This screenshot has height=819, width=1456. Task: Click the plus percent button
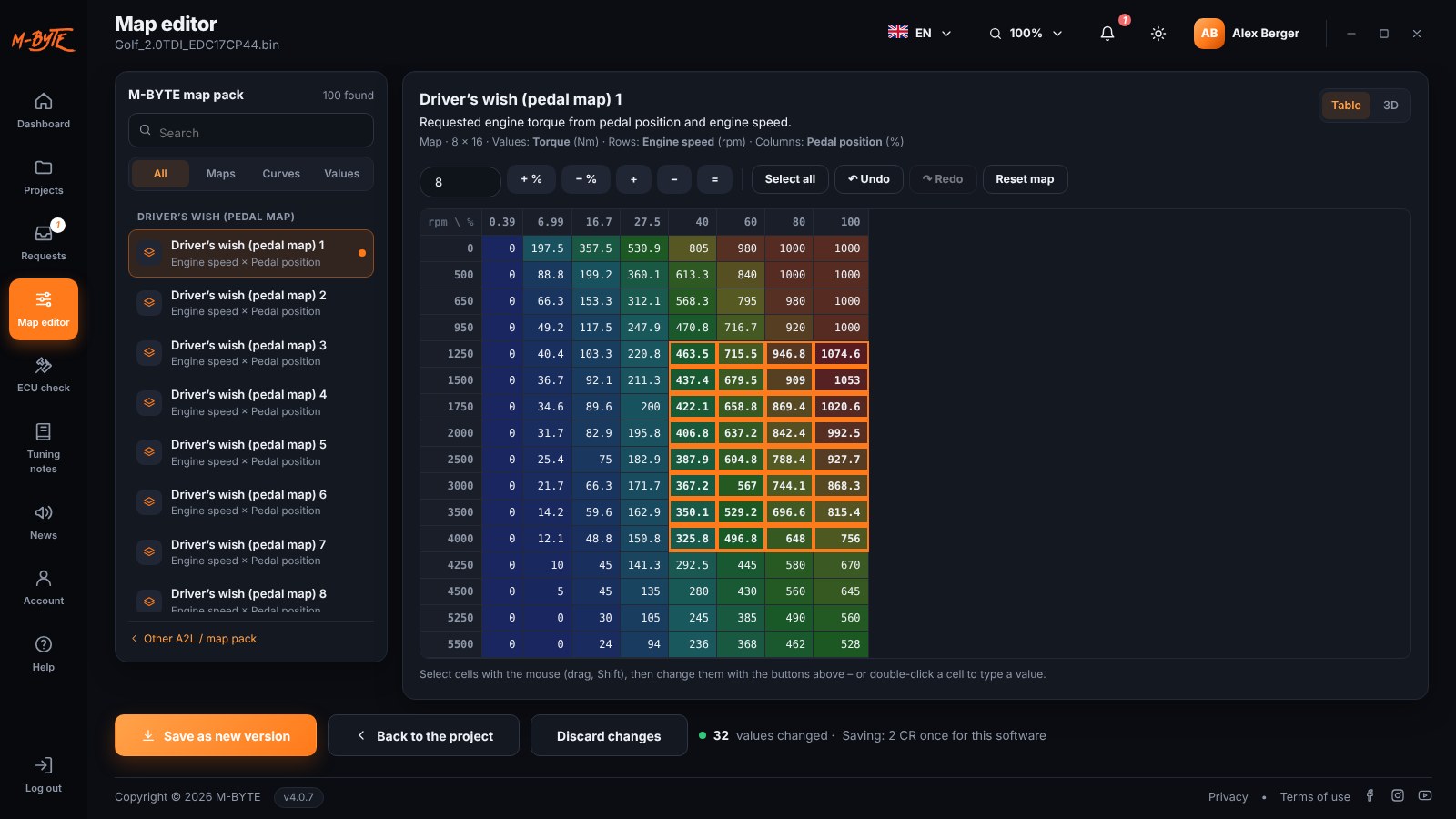click(x=531, y=179)
